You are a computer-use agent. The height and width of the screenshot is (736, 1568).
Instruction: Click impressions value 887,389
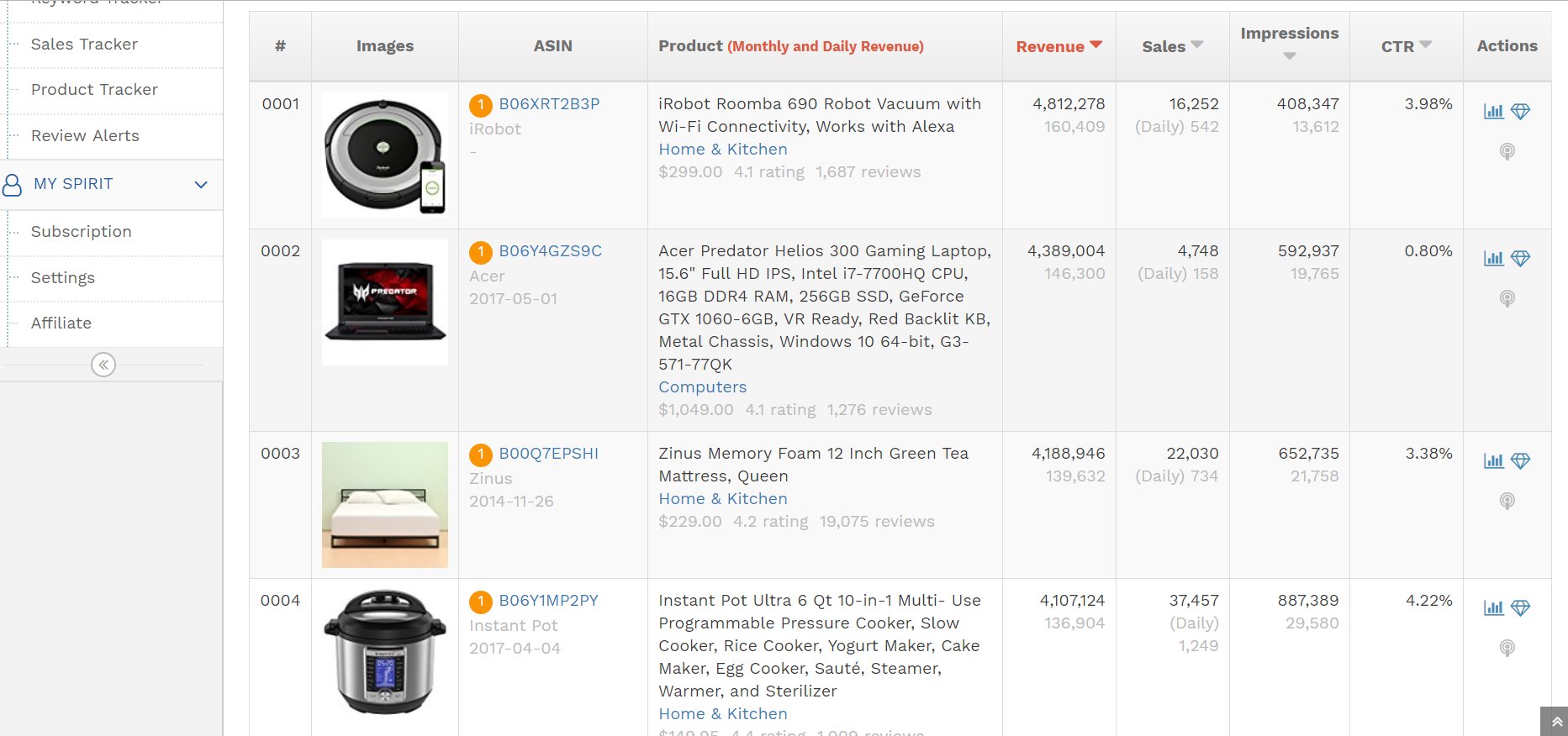(1309, 601)
